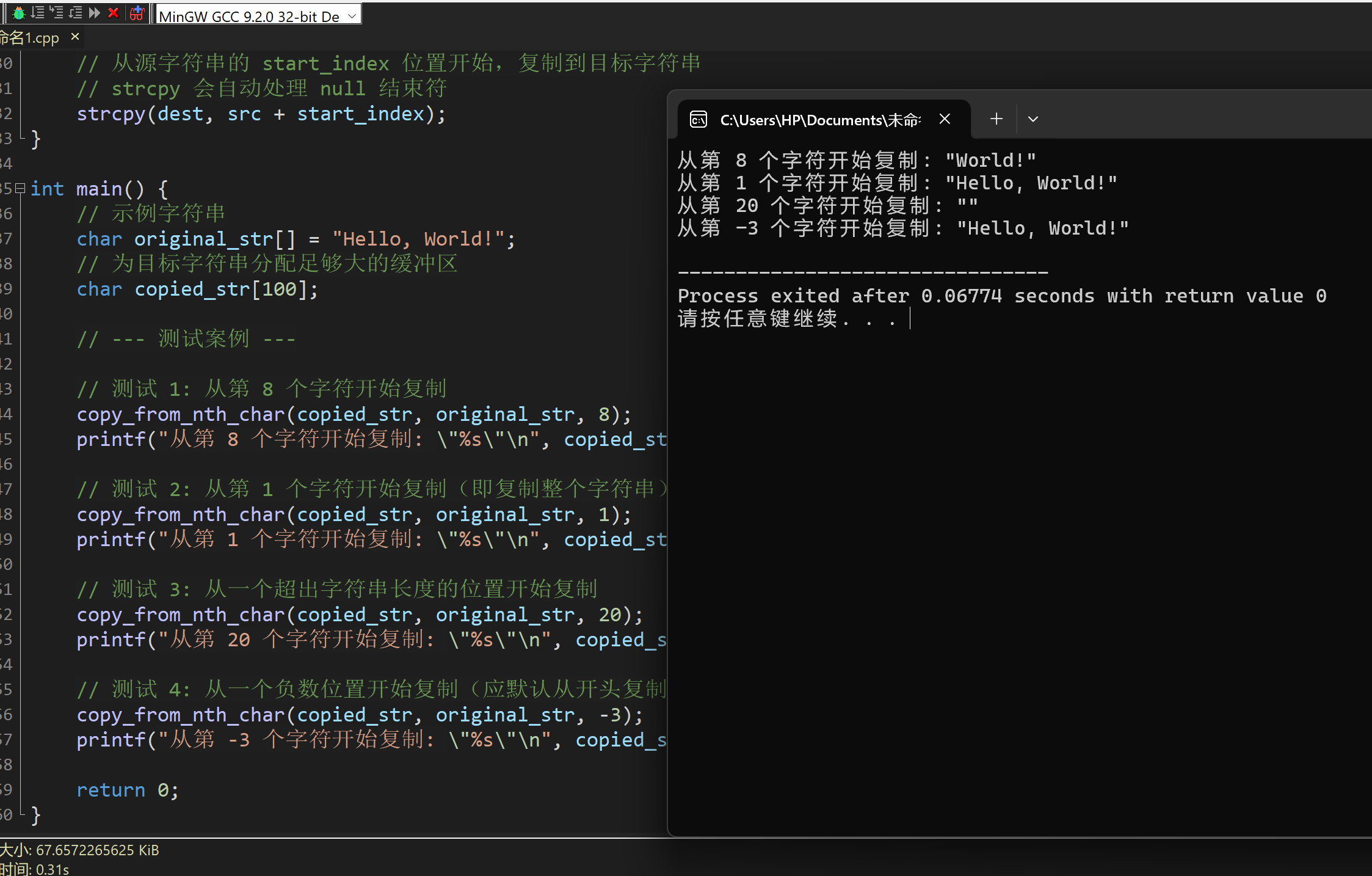Switch to the 命名1.cpp editor tab
Image resolution: width=1372 pixels, height=876 pixels.
[x=31, y=38]
